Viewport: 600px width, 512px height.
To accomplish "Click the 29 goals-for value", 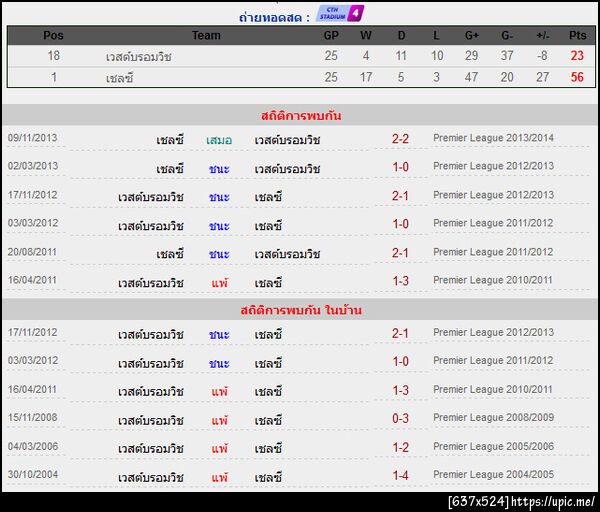I will tap(471, 56).
